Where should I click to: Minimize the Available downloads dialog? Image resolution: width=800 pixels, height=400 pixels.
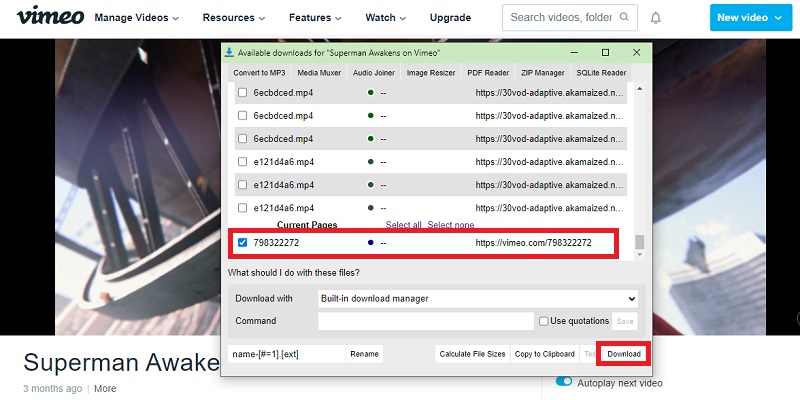click(574, 53)
